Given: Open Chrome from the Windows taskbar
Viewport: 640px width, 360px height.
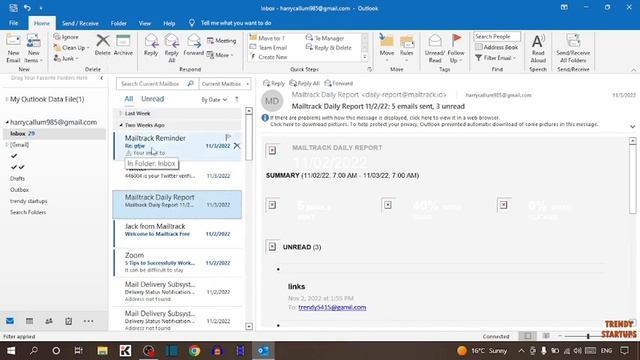Looking at the screenshot, I should coord(194,351).
